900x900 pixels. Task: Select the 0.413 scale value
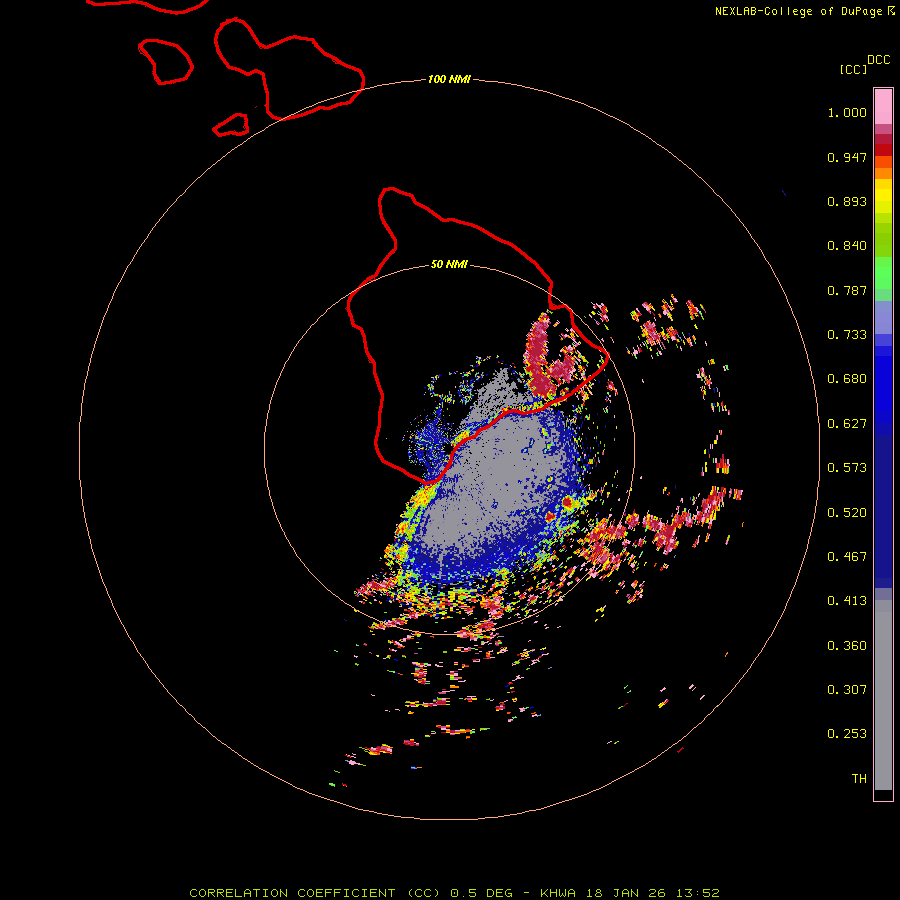tap(847, 601)
